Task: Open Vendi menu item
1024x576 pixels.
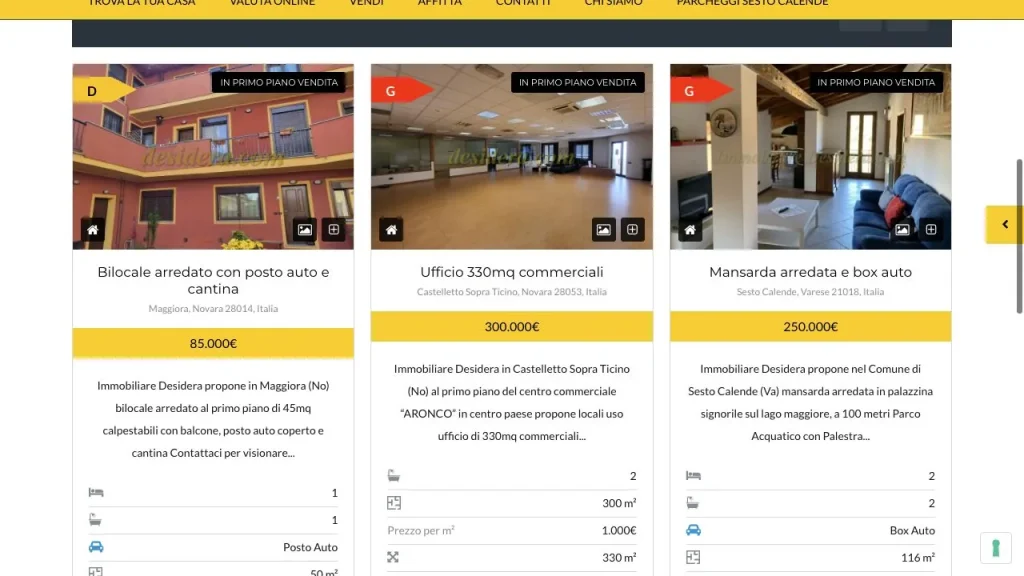Action: coord(366,3)
